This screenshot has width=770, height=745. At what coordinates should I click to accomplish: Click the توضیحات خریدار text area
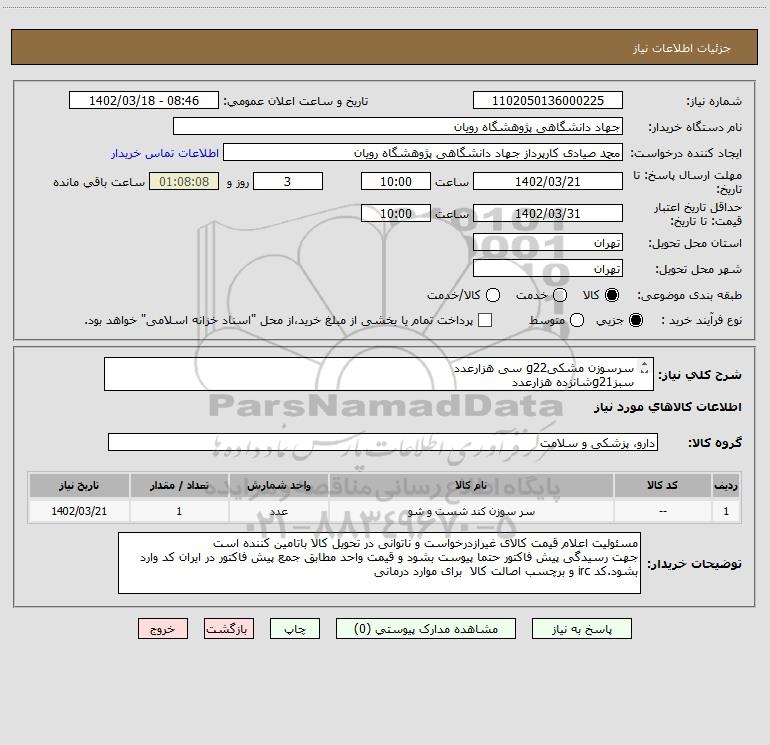tap(379, 563)
